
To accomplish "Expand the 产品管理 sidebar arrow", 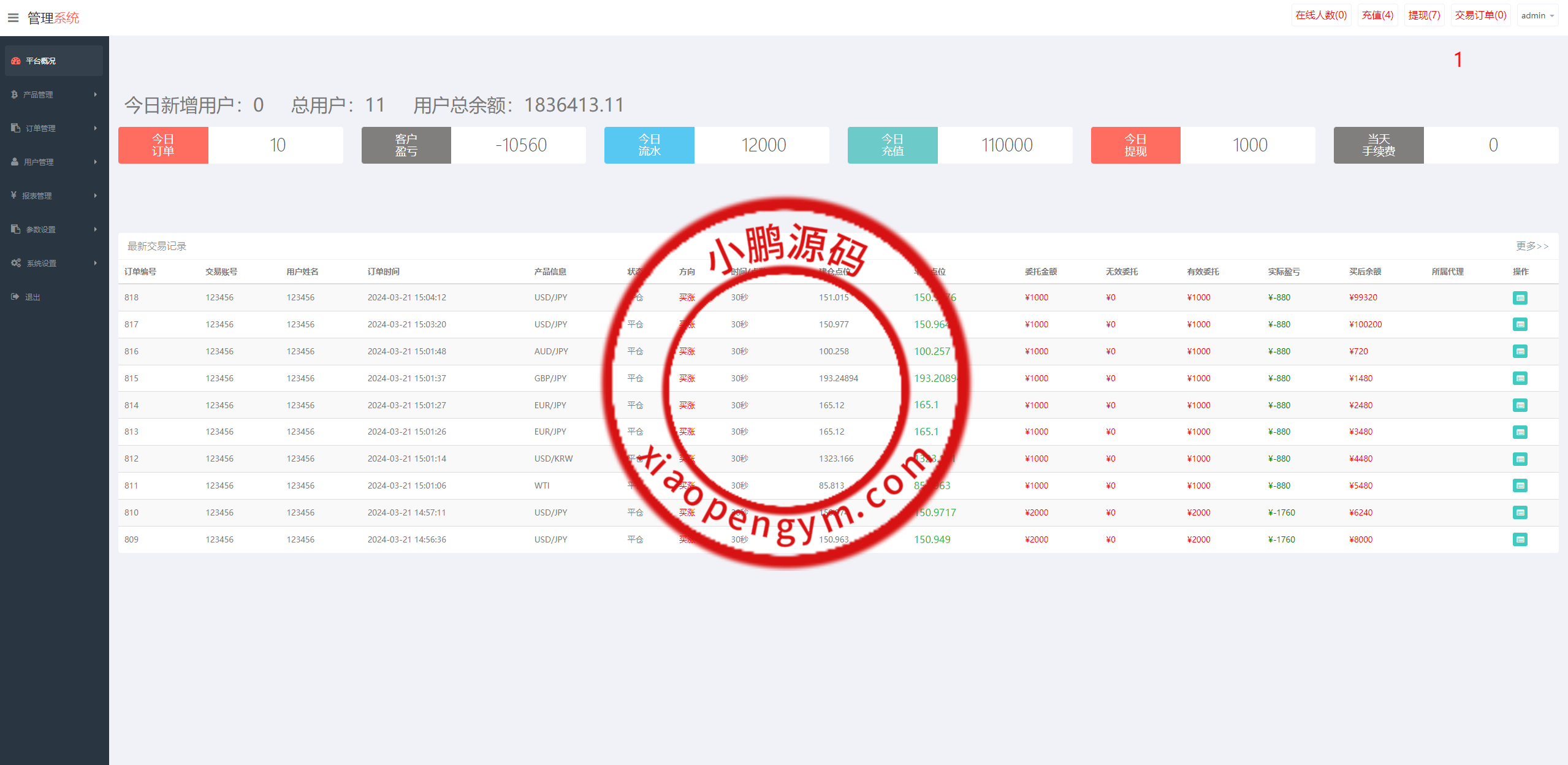I will [96, 94].
